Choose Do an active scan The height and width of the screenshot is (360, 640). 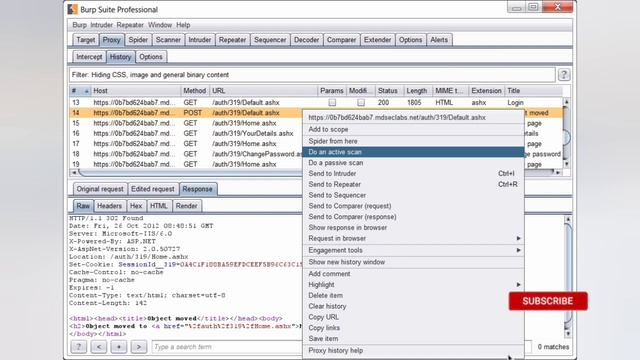click(x=413, y=152)
